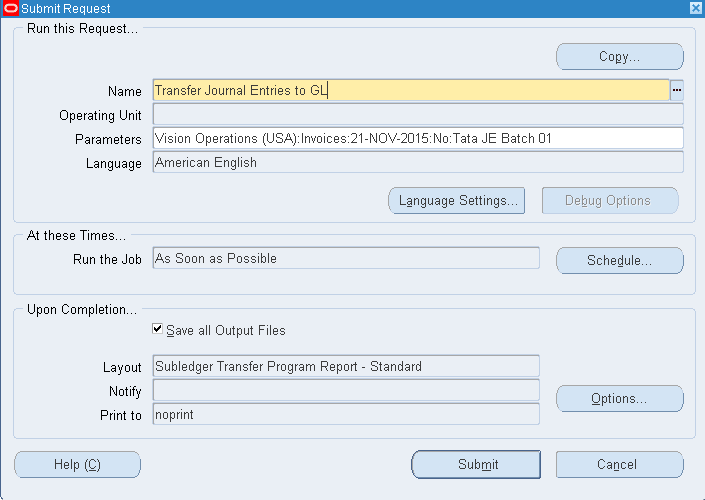Cancel the Submit Request dialog
This screenshot has height=500, width=705.
(619, 465)
